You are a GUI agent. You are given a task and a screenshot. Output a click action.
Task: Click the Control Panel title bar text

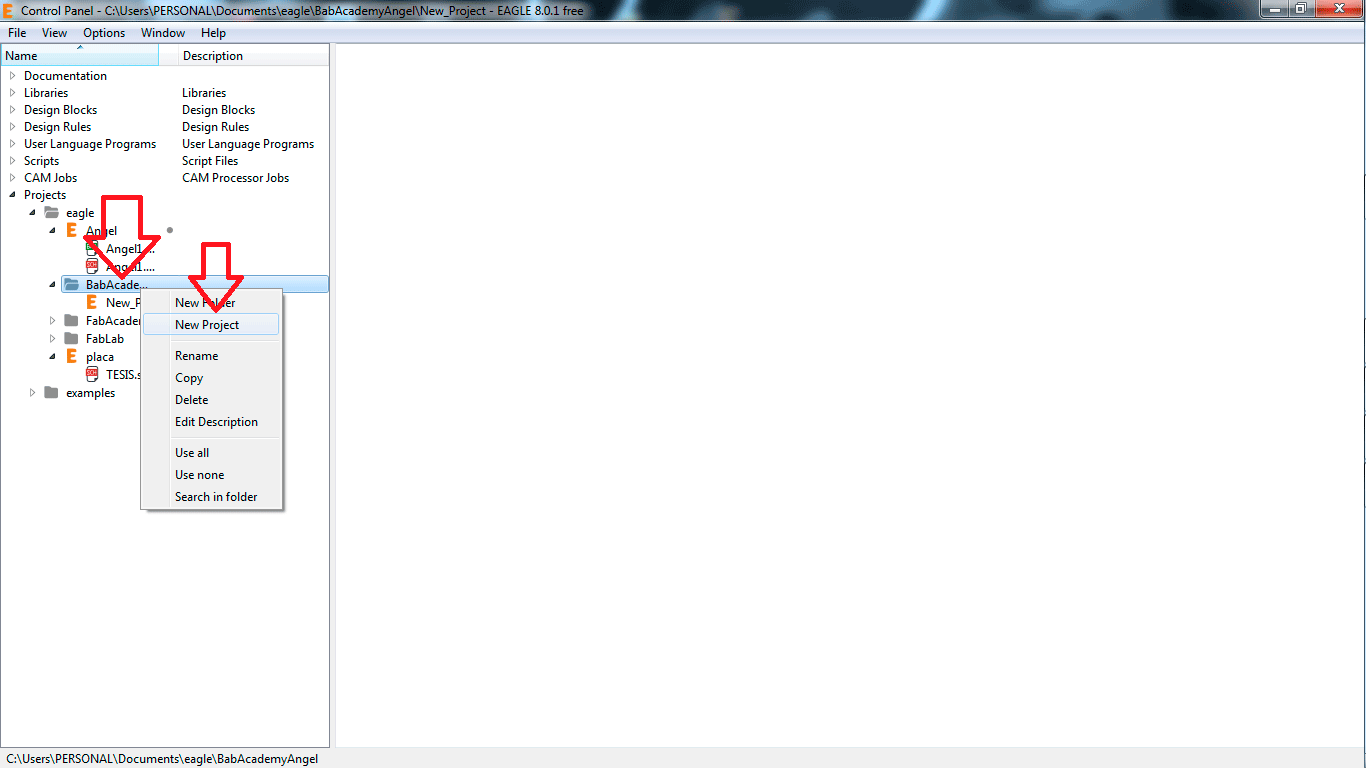point(302,10)
